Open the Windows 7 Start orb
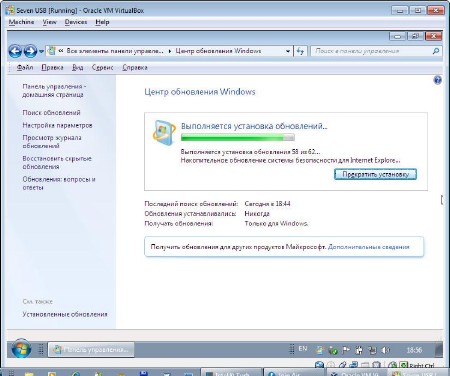 click(21, 349)
